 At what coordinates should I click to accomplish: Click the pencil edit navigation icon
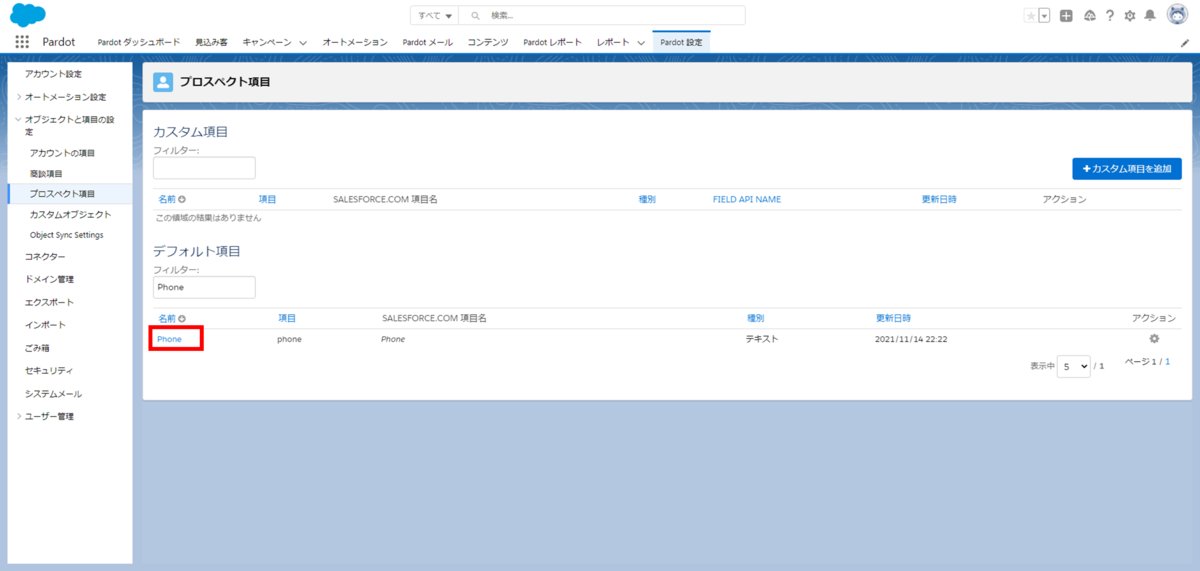[1185, 43]
